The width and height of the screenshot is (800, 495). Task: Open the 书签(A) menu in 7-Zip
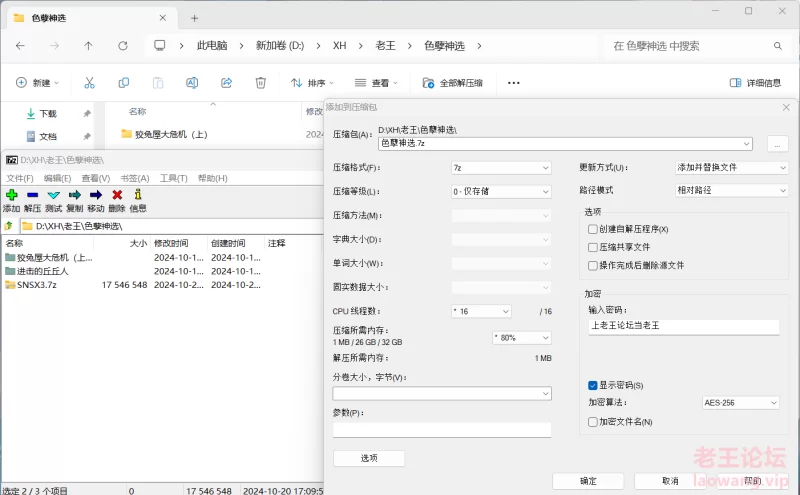click(135, 178)
